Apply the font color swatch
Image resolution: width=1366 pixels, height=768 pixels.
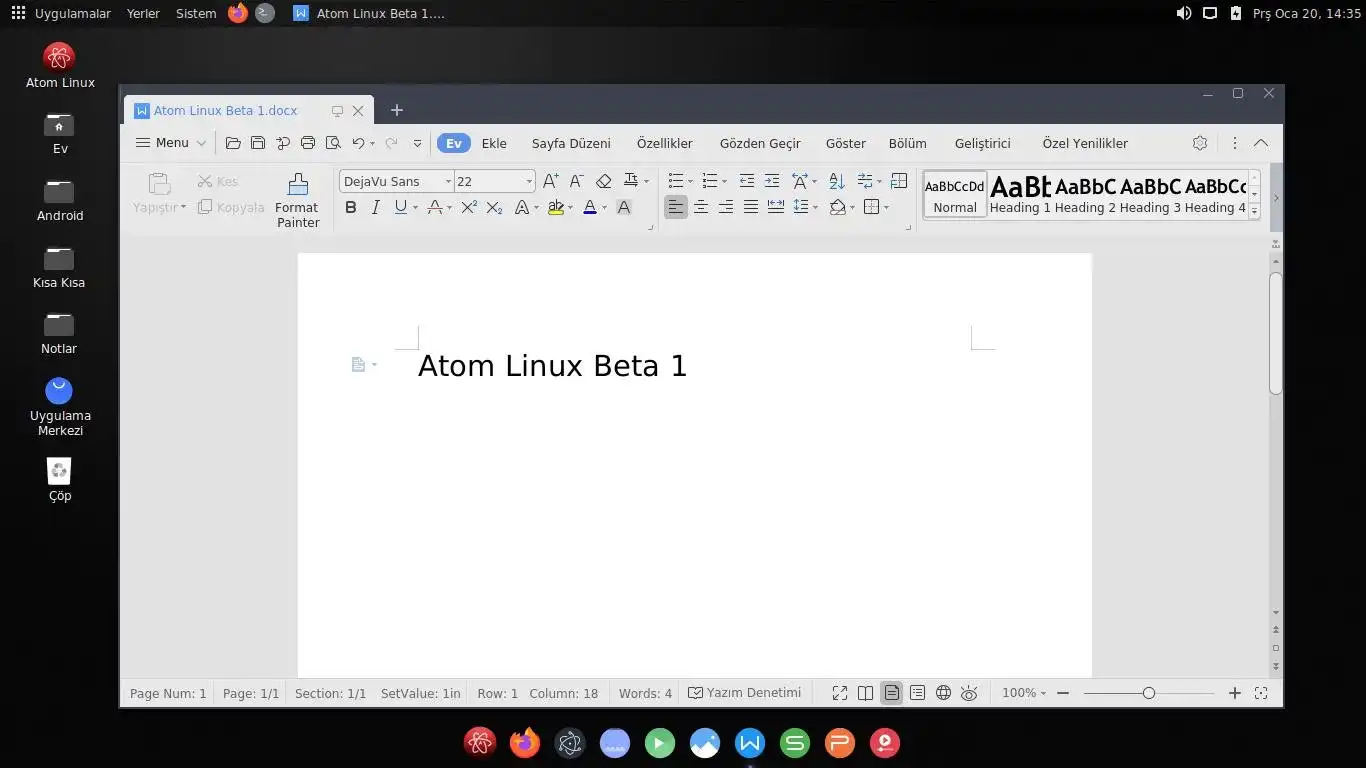pos(590,208)
